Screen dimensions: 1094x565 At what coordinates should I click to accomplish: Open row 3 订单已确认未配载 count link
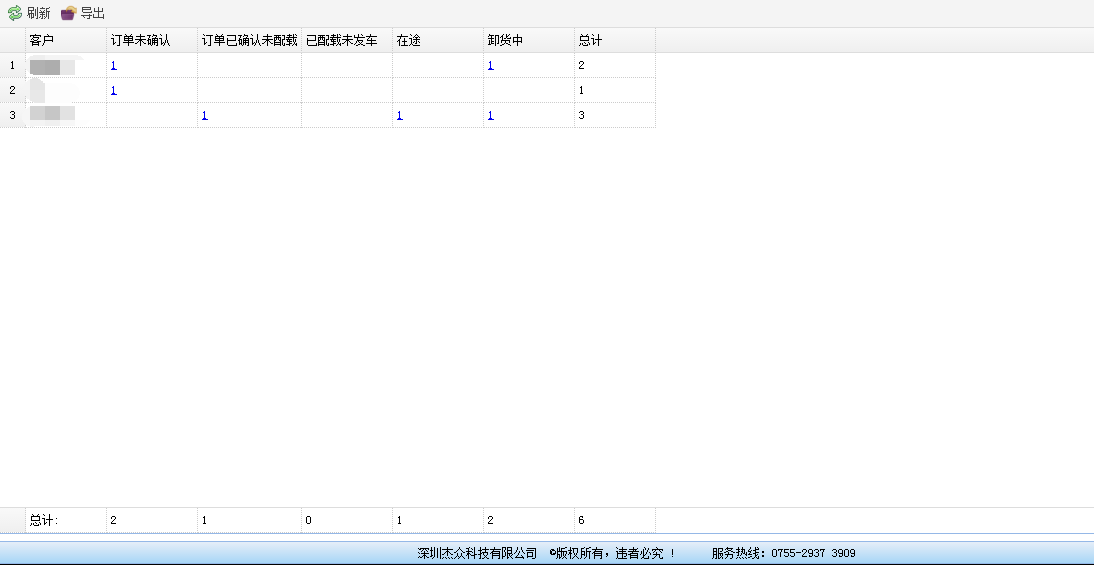(205, 115)
